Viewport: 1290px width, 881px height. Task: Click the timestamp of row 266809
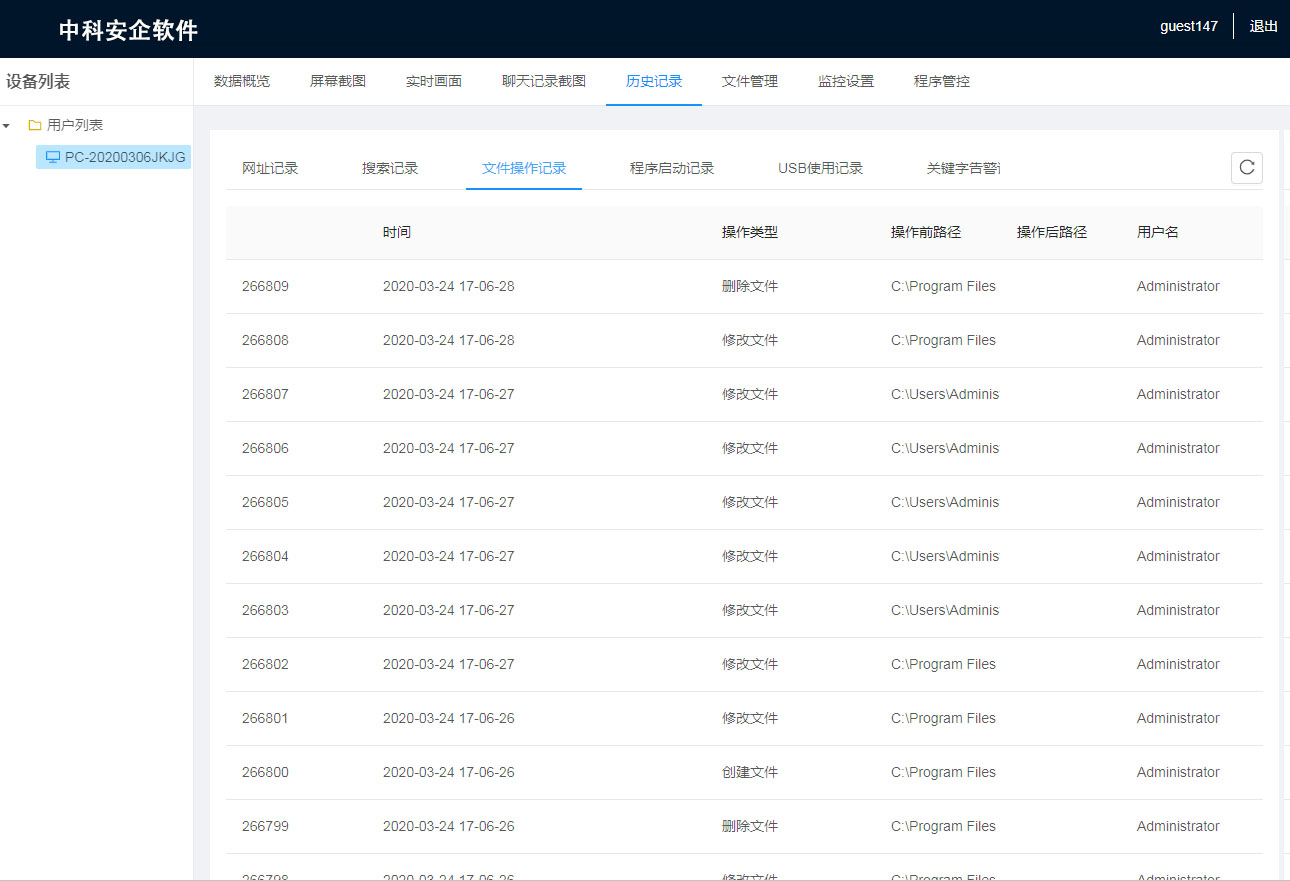tap(448, 286)
